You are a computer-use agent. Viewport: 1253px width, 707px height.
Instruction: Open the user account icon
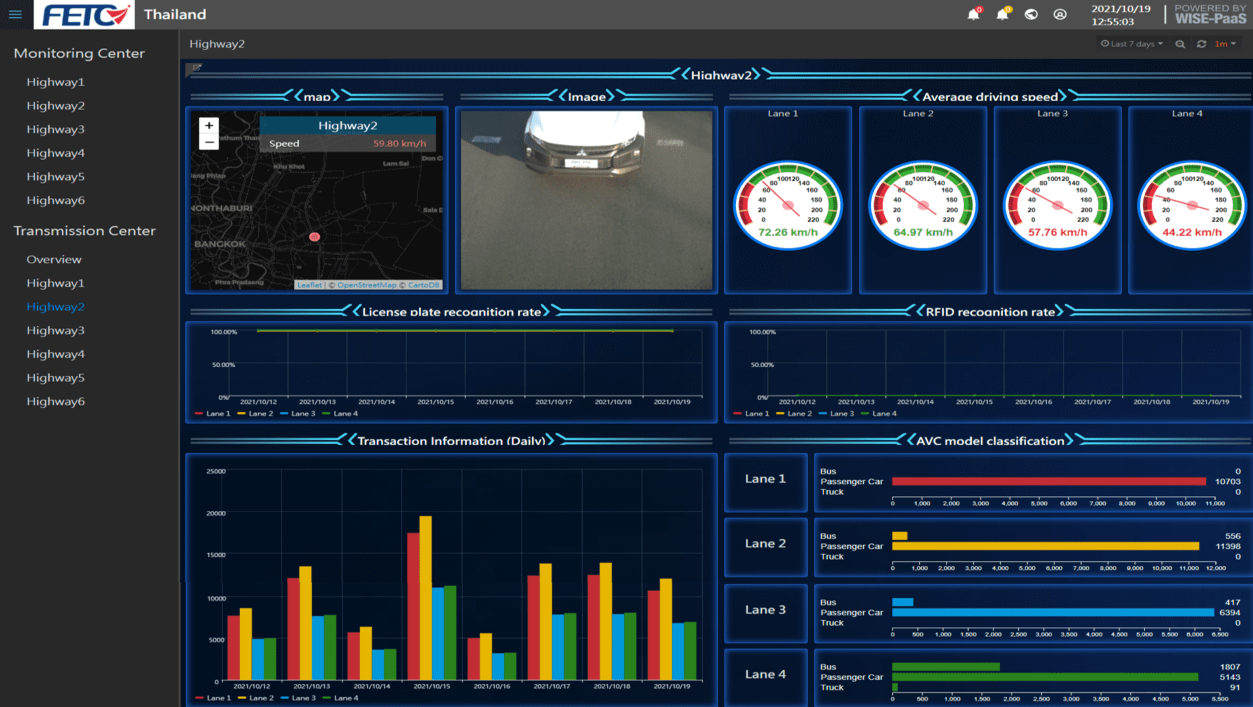1060,14
